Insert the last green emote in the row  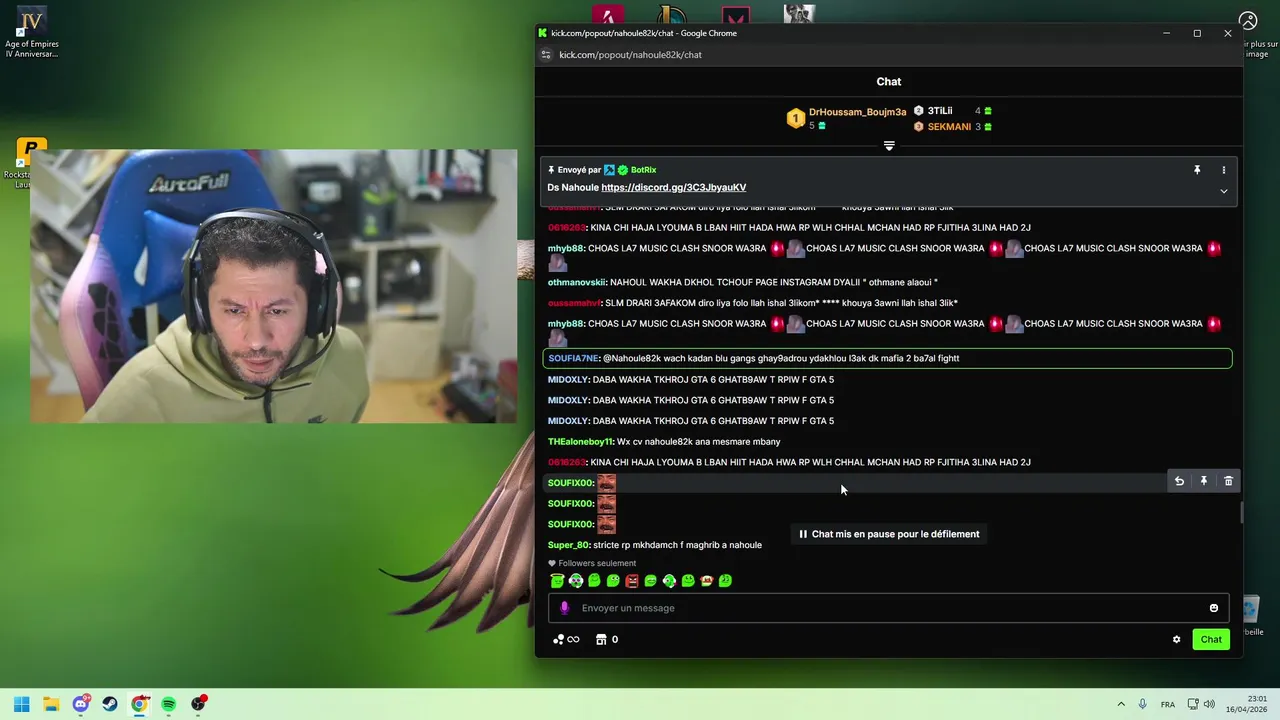click(725, 581)
